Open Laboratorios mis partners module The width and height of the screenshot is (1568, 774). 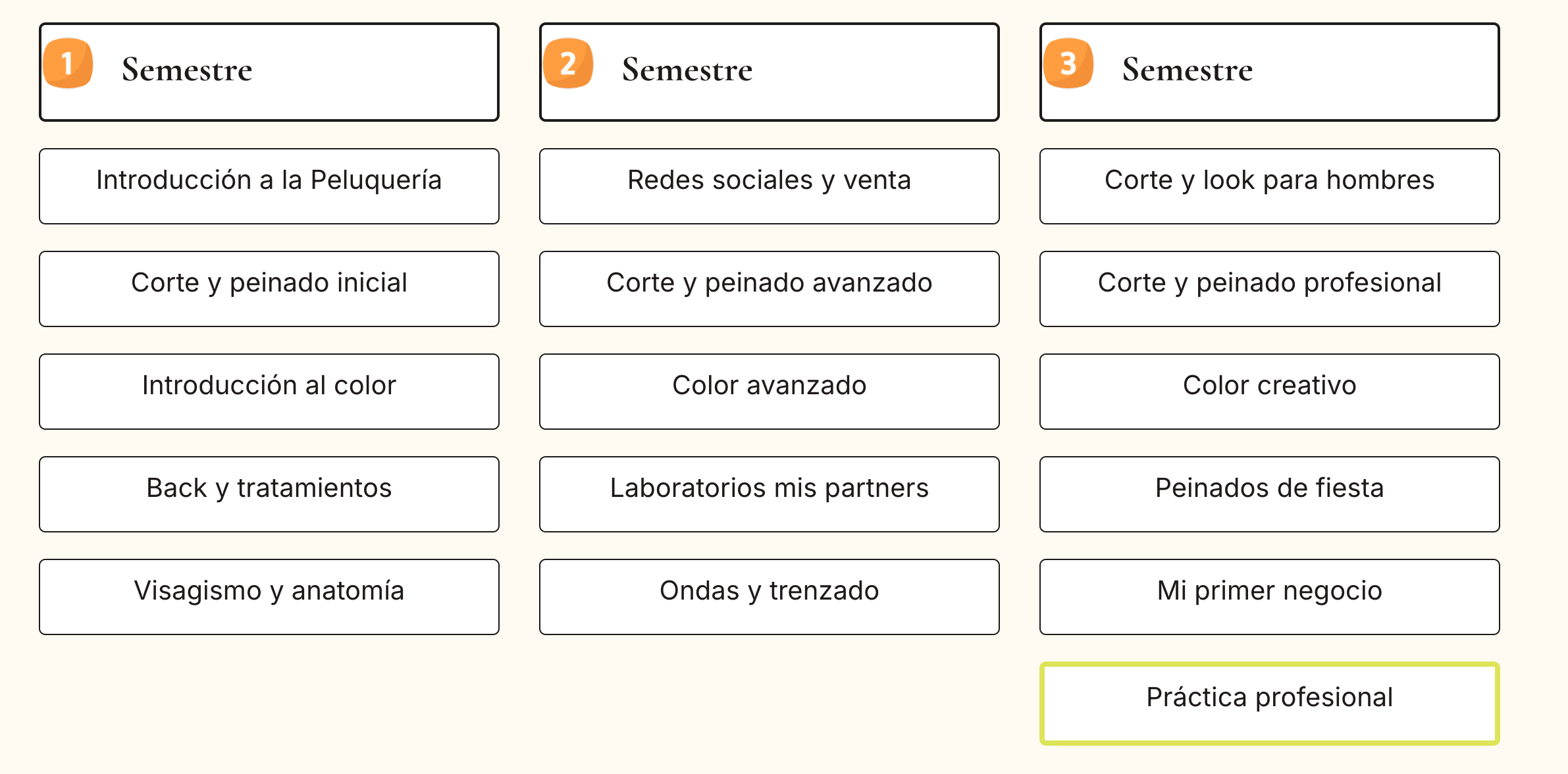[x=770, y=494]
